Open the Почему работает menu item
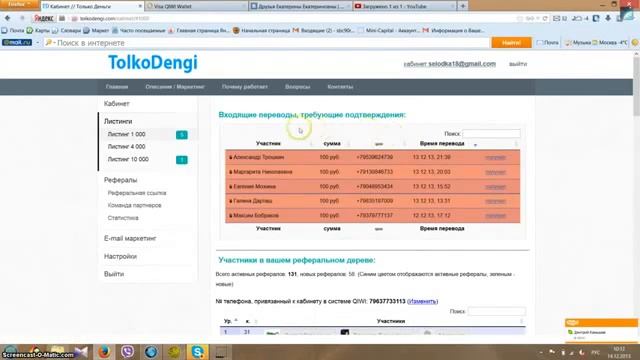640x360 pixels. click(x=245, y=87)
